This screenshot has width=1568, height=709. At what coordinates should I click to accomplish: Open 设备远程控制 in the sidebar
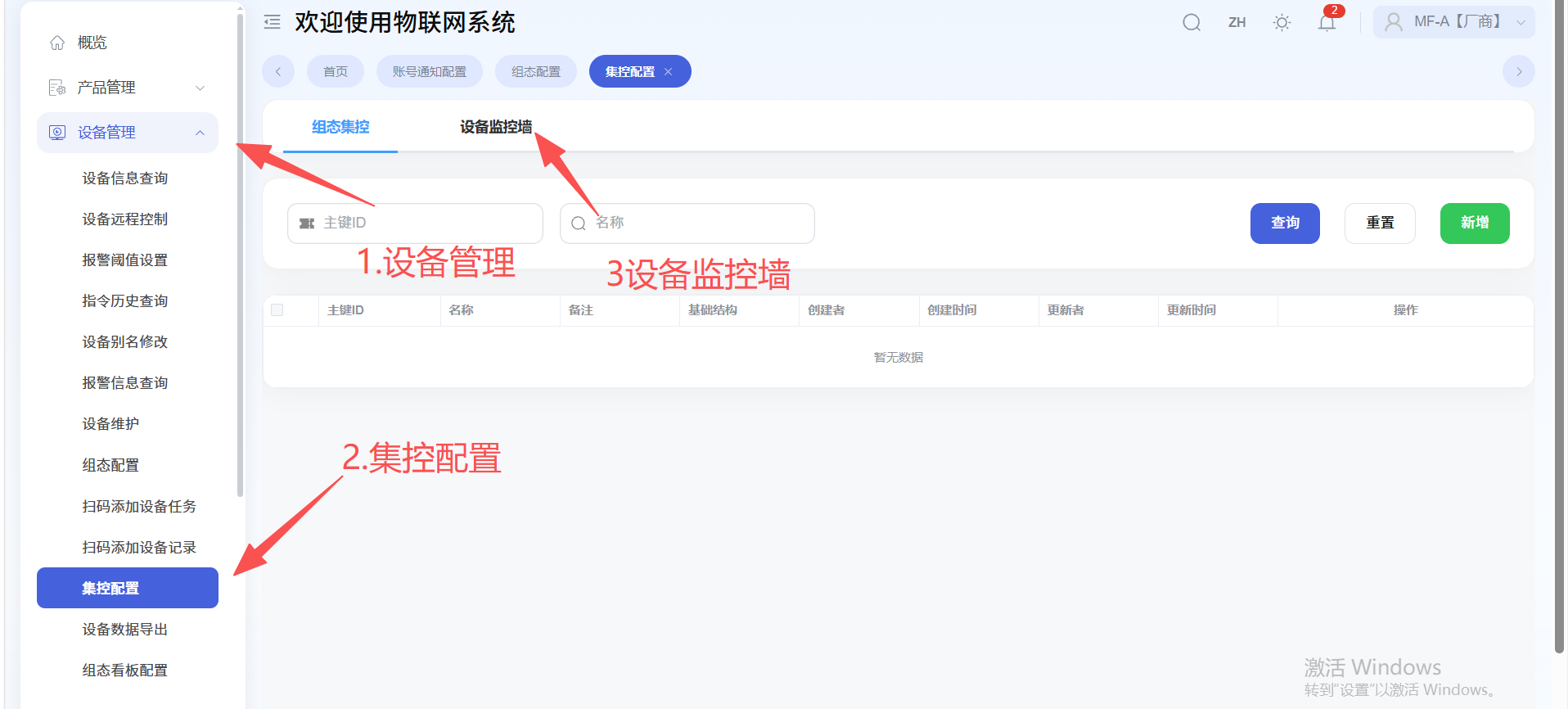[x=128, y=219]
